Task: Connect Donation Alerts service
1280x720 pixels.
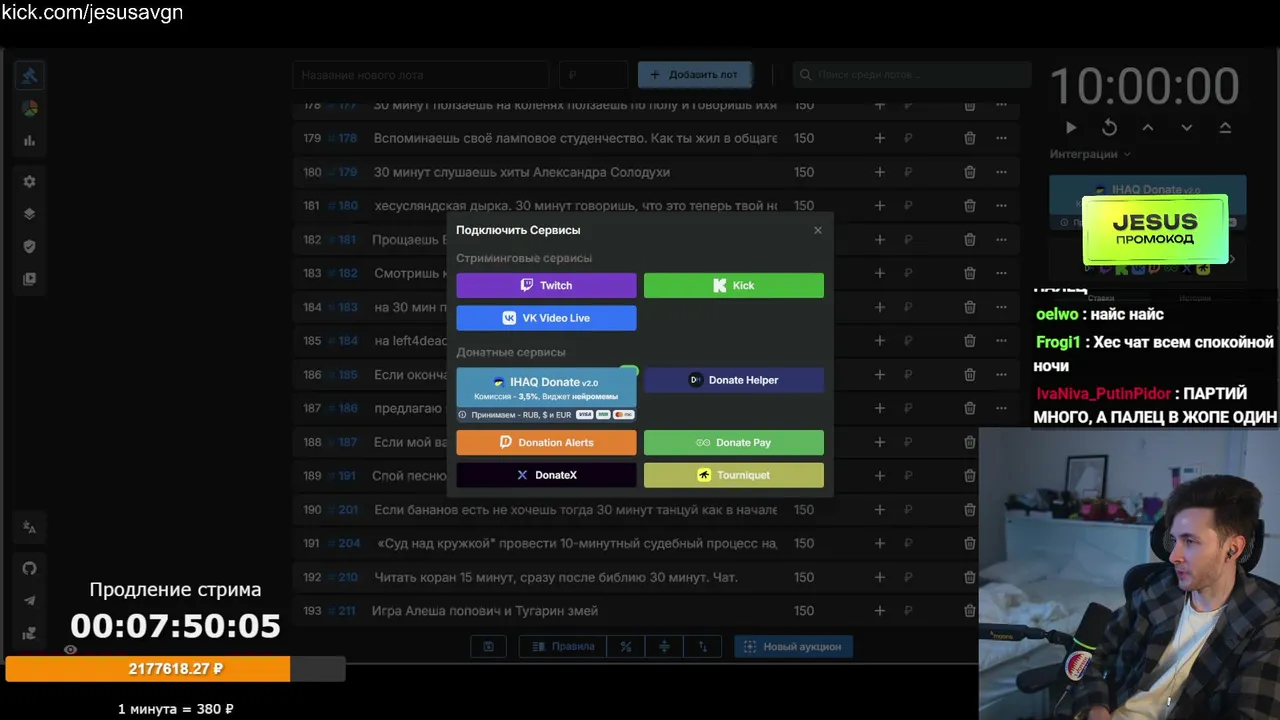Action: point(546,442)
